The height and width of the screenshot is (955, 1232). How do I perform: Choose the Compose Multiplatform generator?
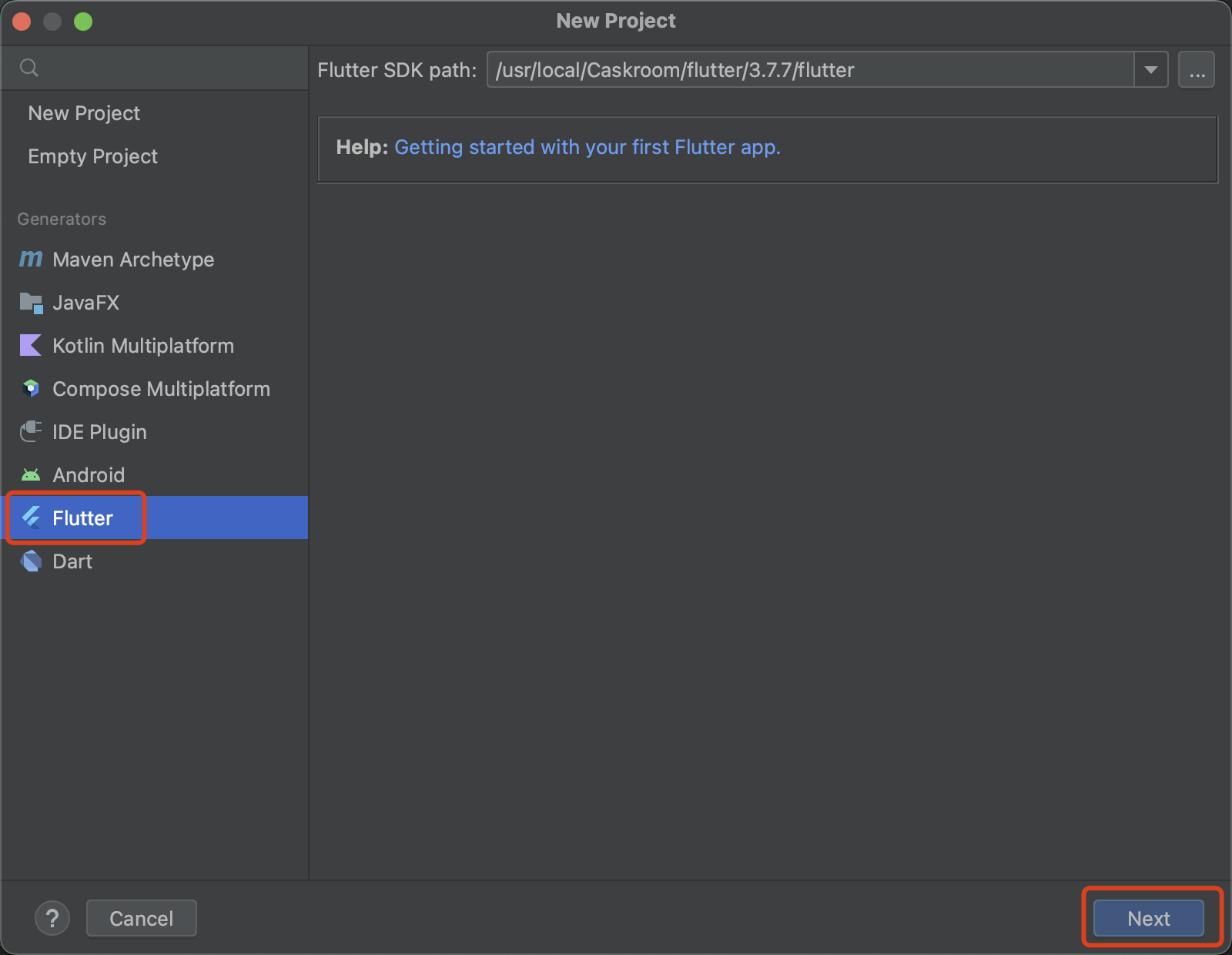(x=154, y=389)
